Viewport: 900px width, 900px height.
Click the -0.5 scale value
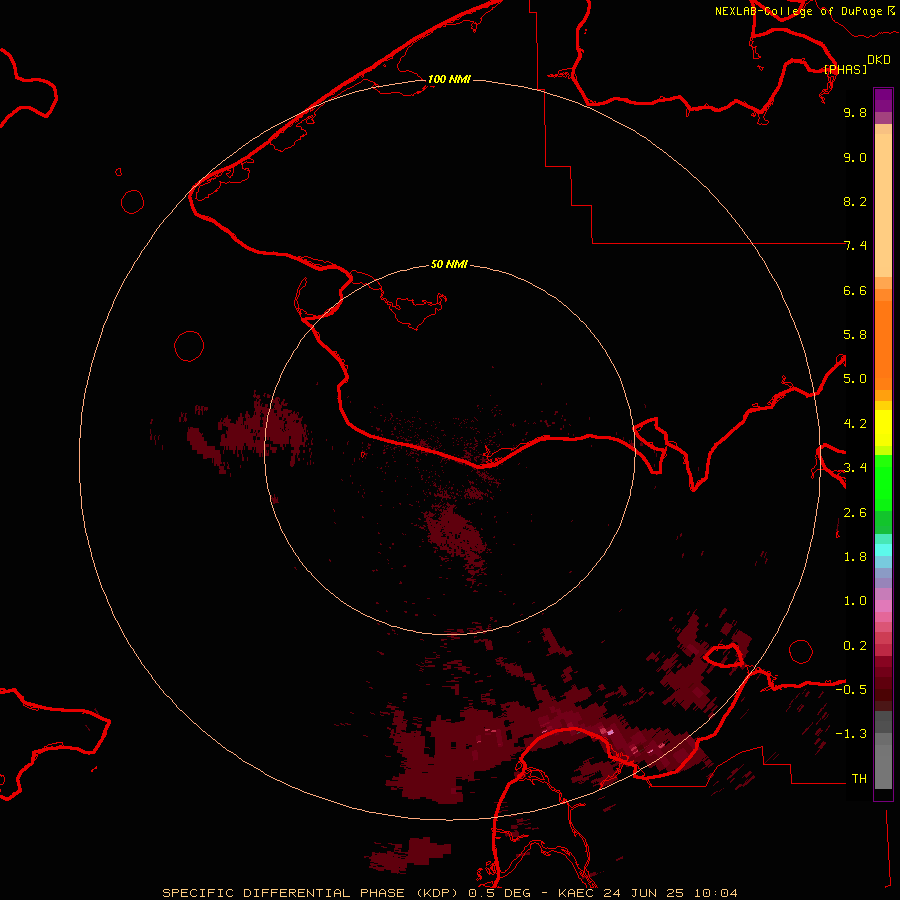(x=851, y=690)
